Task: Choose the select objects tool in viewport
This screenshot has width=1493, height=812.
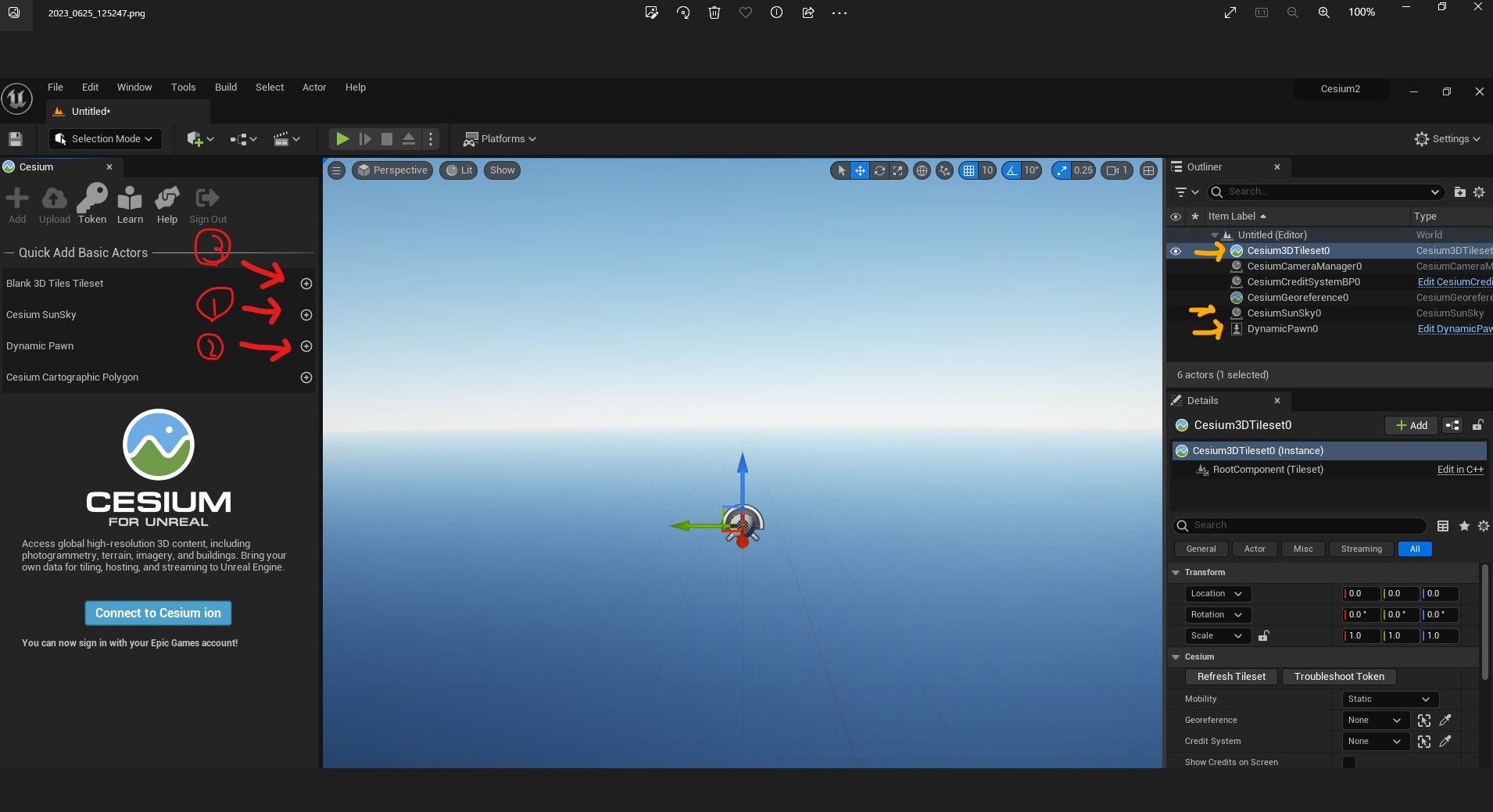Action: coord(841,170)
